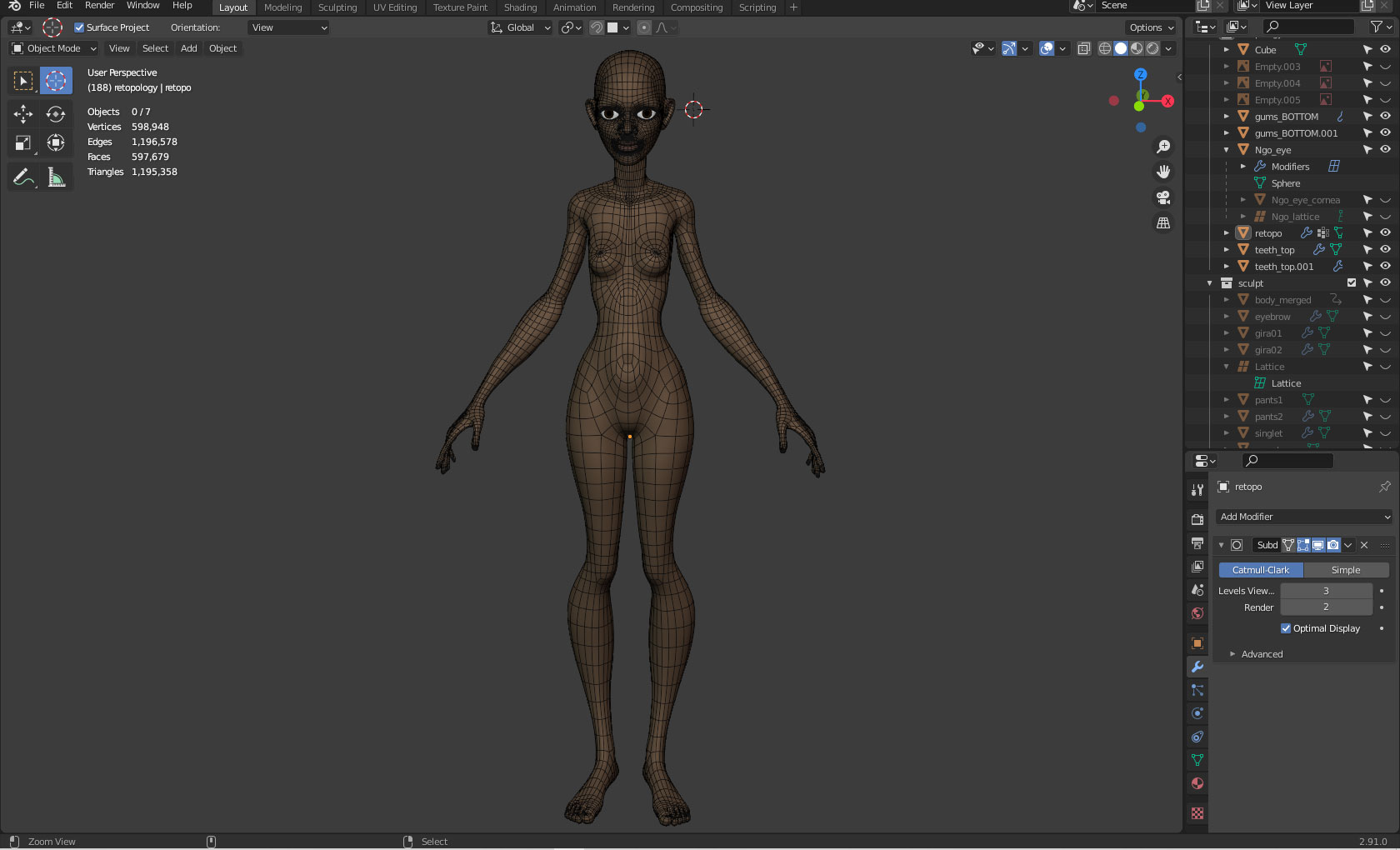Switch perspective/orthographic with the grid icon
Viewport: 1400px width, 850px height.
[1163, 223]
